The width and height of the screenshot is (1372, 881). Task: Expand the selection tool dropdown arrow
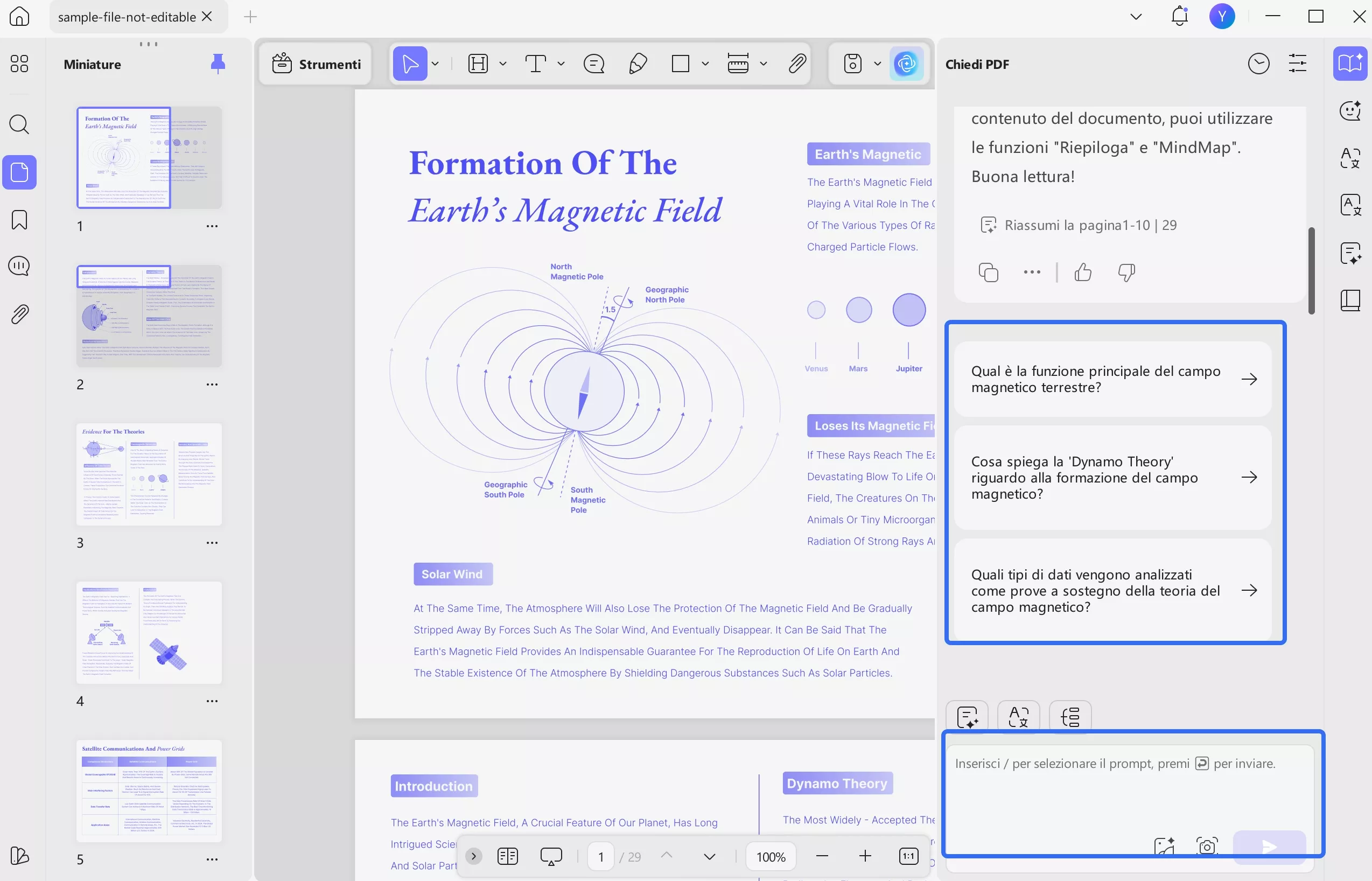click(435, 64)
